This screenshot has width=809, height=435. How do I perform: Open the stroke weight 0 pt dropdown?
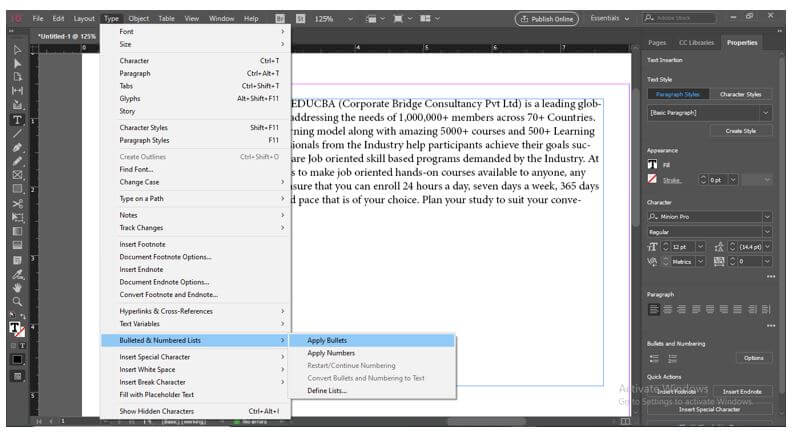tap(733, 180)
